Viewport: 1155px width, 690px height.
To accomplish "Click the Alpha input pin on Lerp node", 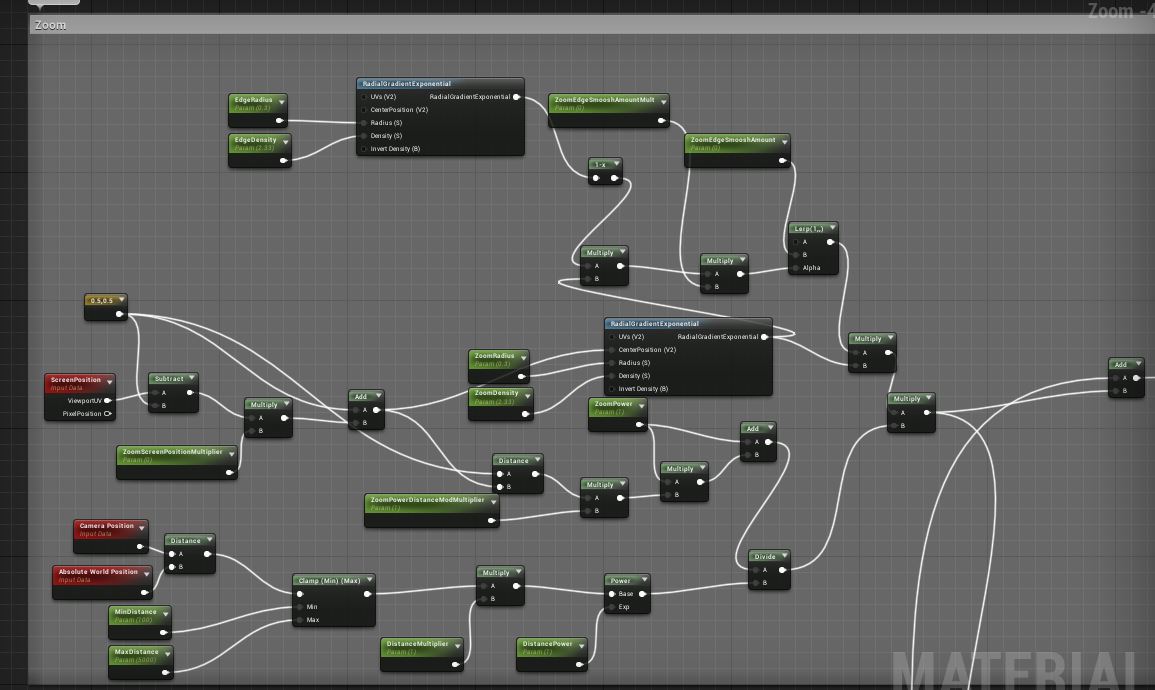I will (x=796, y=268).
